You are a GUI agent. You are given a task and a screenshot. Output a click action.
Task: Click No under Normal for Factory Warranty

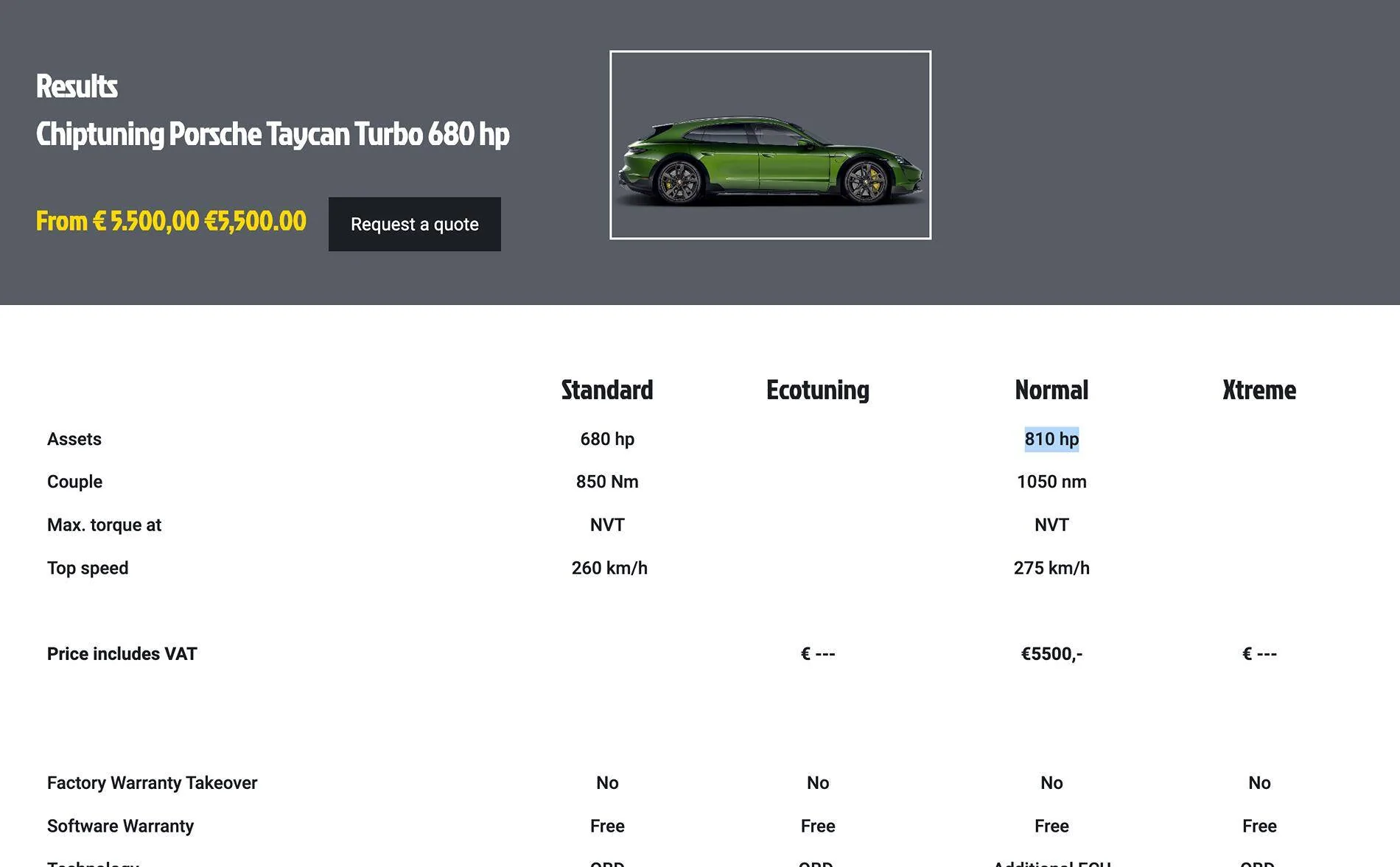(1051, 783)
